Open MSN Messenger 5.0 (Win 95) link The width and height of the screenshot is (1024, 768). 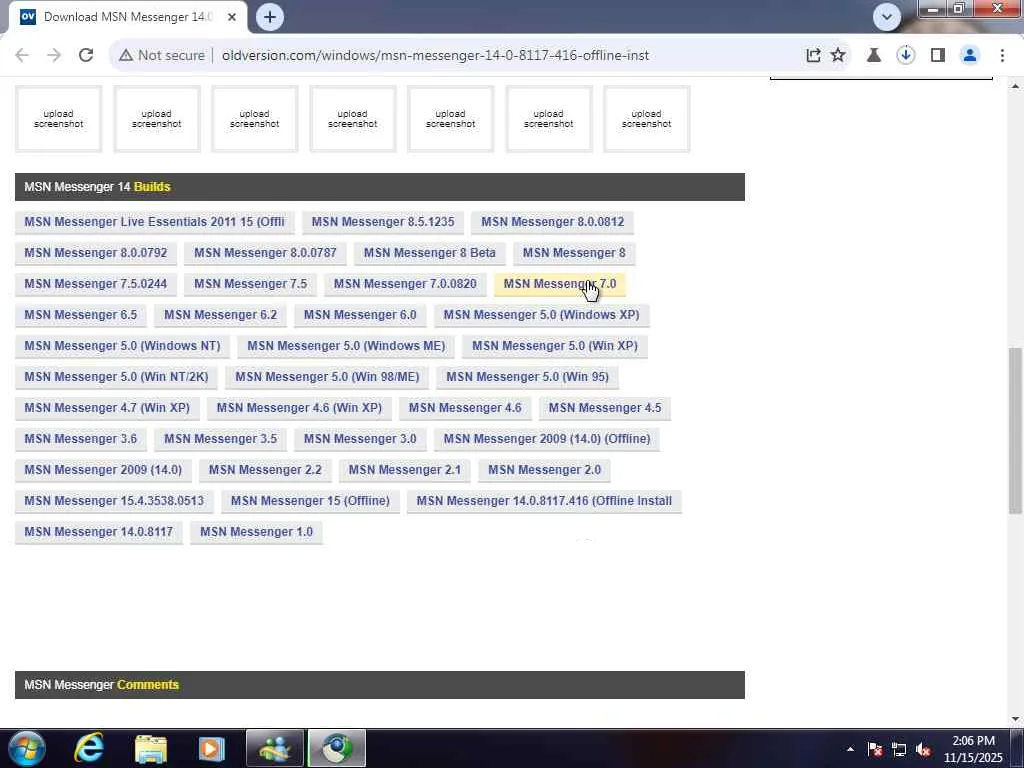coord(527,377)
